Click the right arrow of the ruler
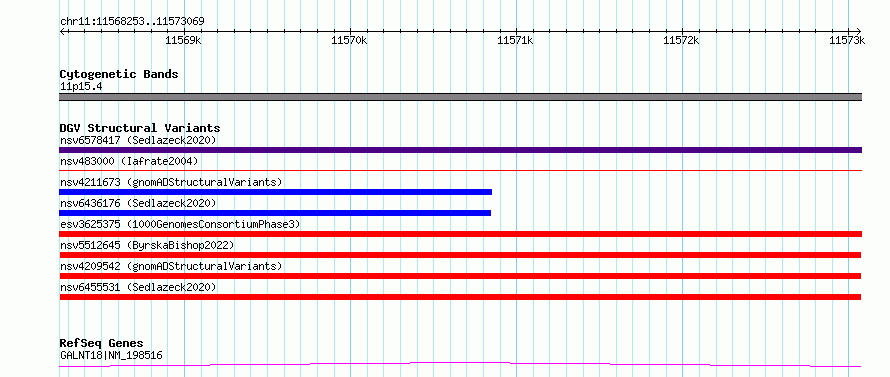Image resolution: width=890 pixels, height=377 pixels. pyautogui.click(x=858, y=31)
